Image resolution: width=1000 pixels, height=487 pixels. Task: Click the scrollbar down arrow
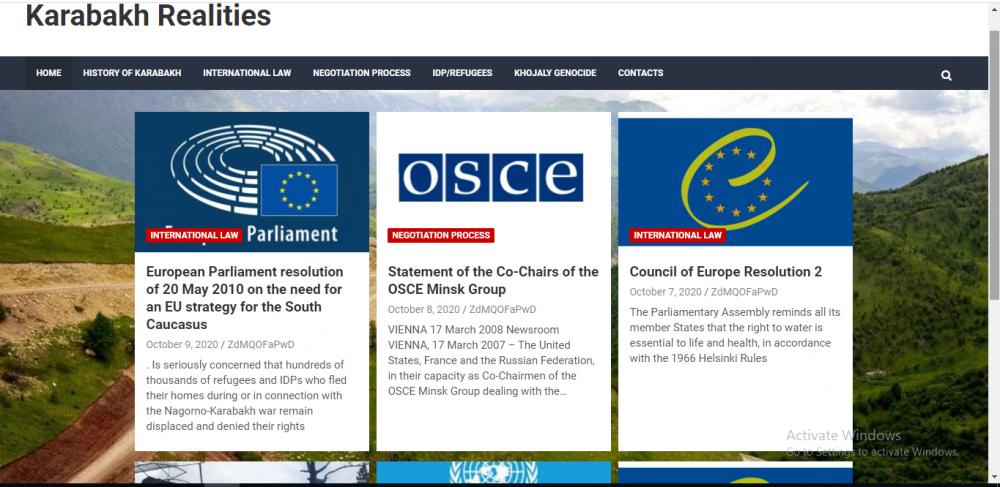tap(994, 477)
